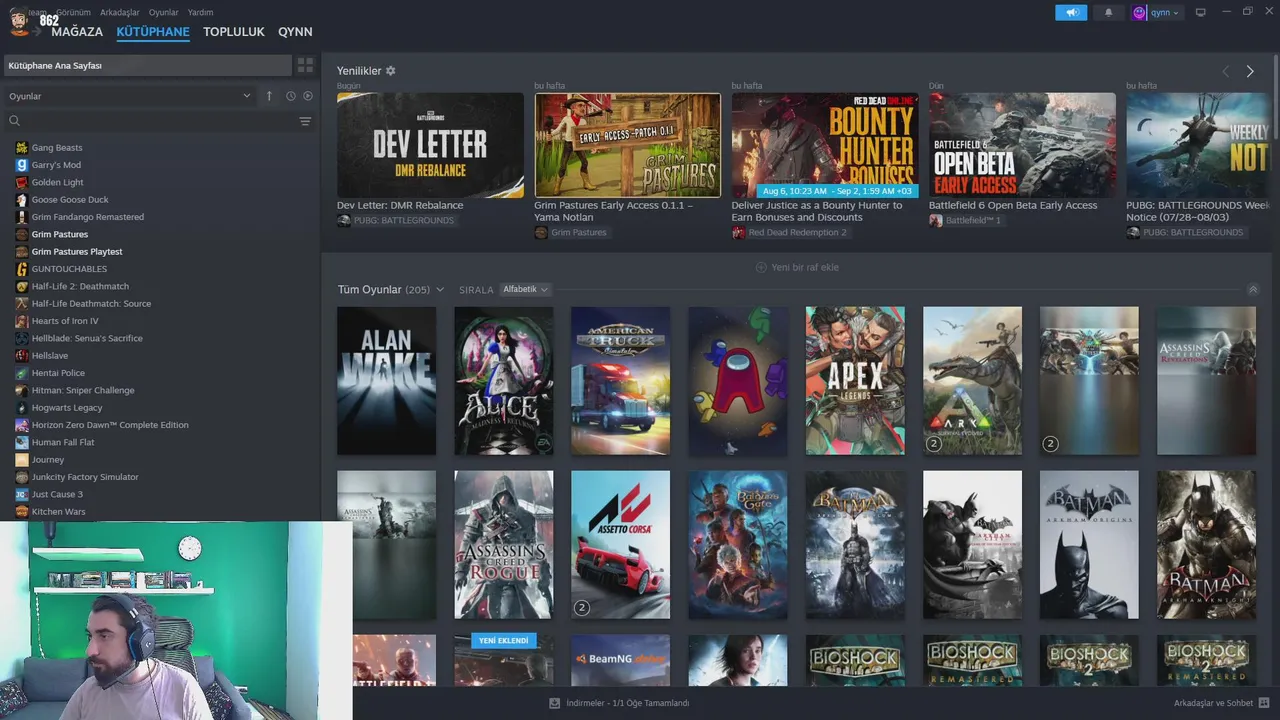Click Just Cause 3 game icon

[x=22, y=494]
